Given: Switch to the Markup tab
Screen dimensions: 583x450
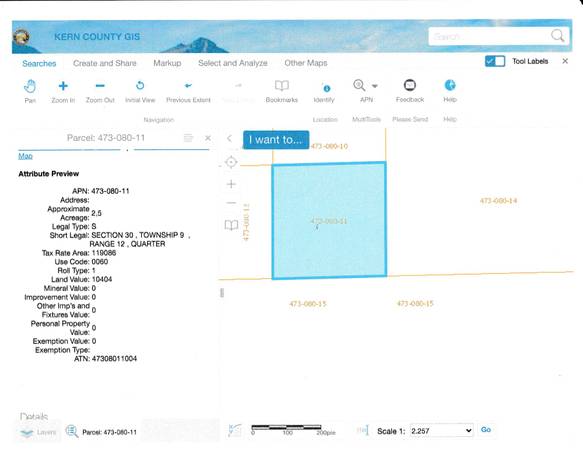Looking at the screenshot, I should coord(167,63).
